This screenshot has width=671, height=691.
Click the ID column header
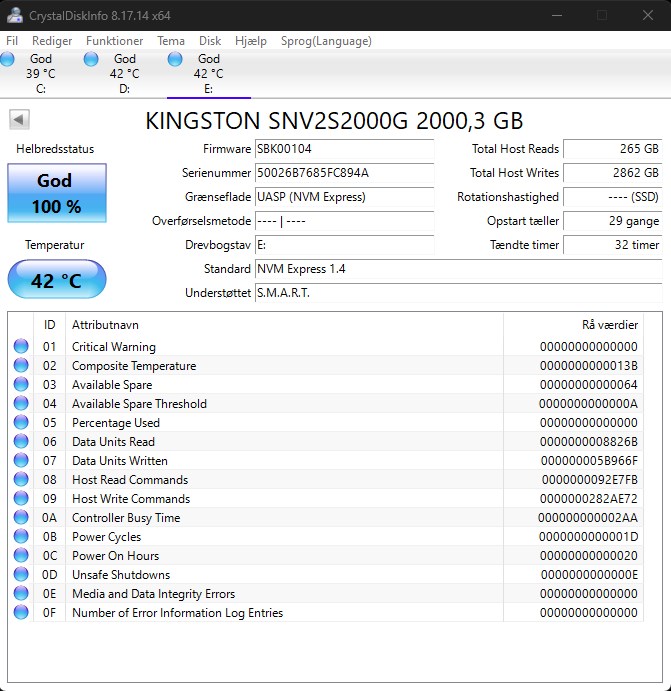click(49, 325)
